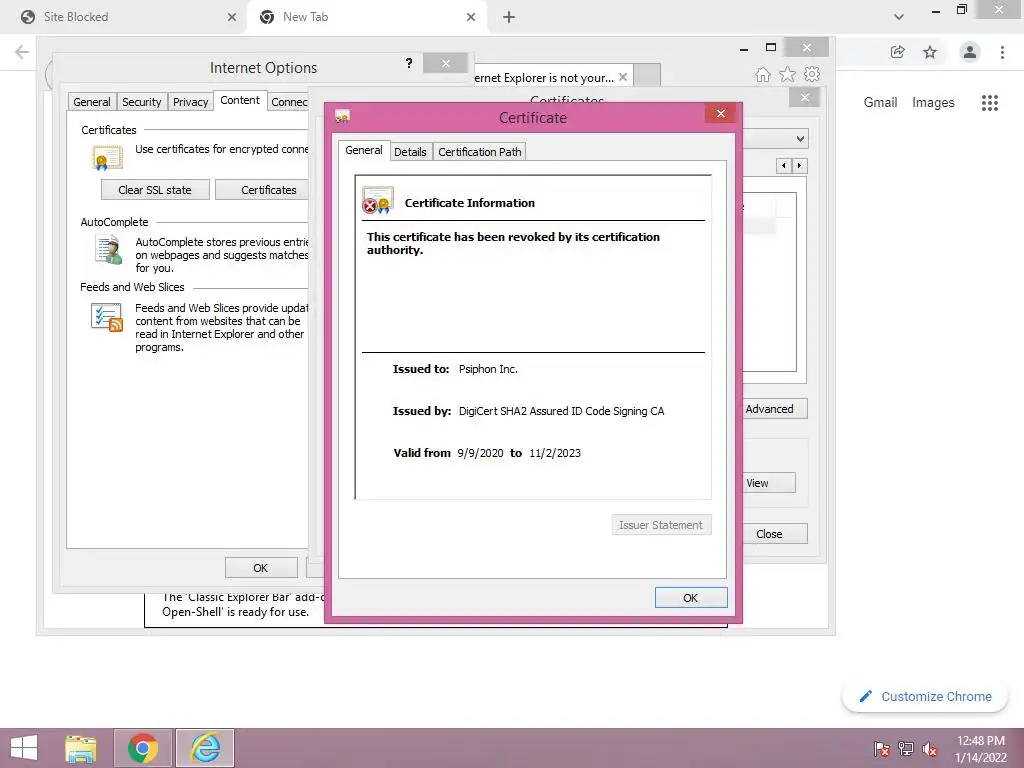The width and height of the screenshot is (1024, 768).
Task: Select the Content tab in Internet Options
Action: point(240,100)
